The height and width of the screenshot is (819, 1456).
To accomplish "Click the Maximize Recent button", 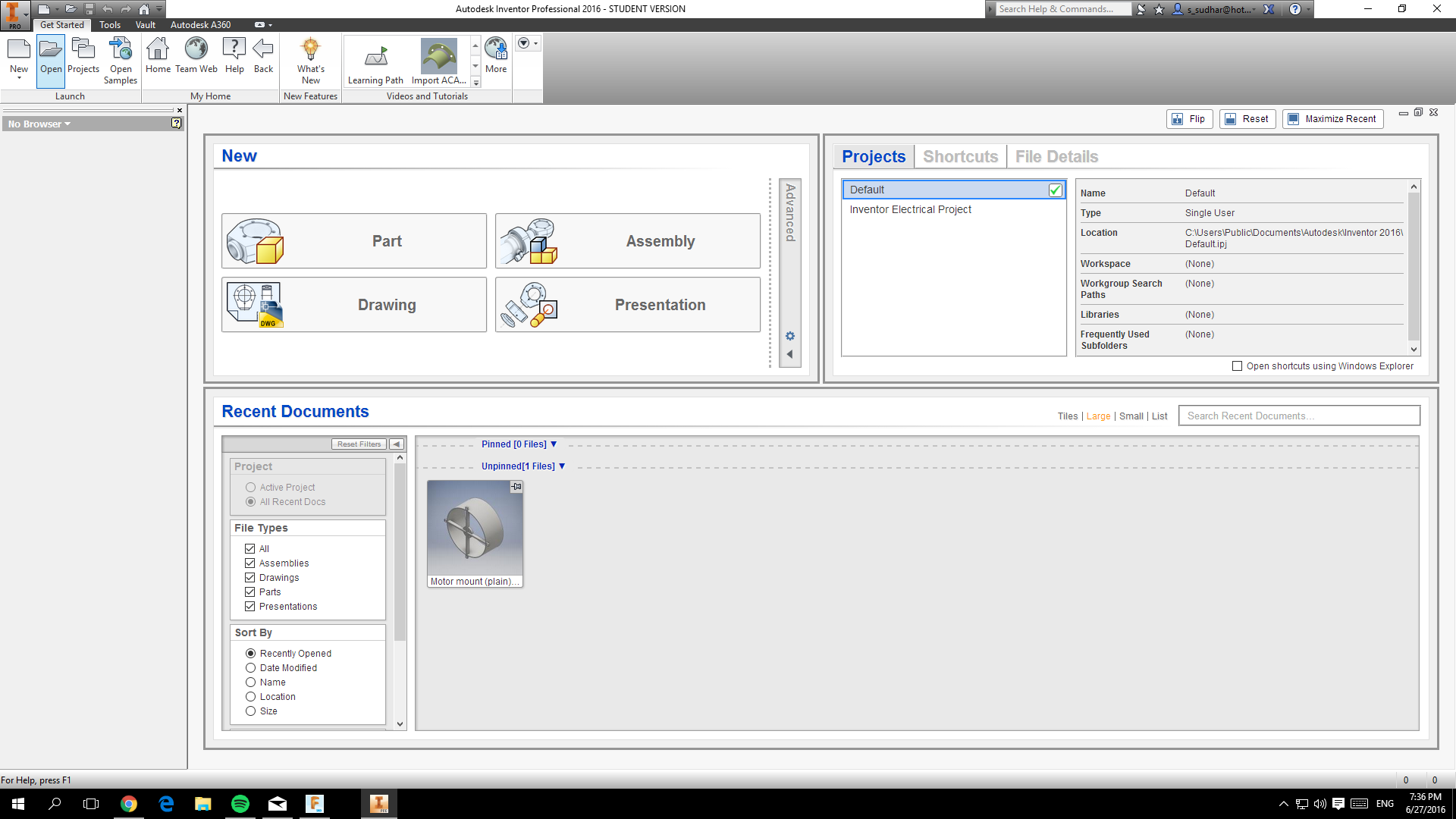I will click(x=1332, y=119).
